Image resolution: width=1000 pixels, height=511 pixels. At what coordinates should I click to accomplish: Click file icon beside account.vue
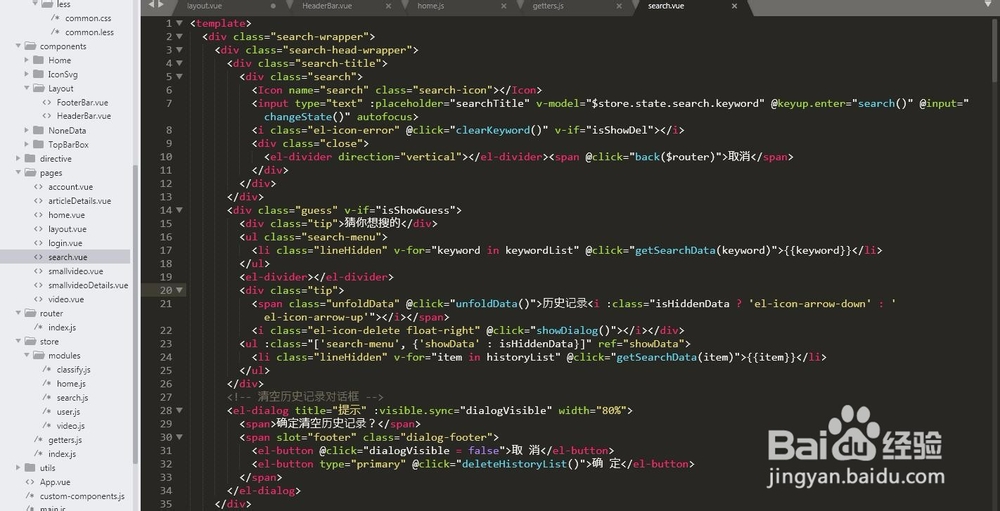pos(39,186)
